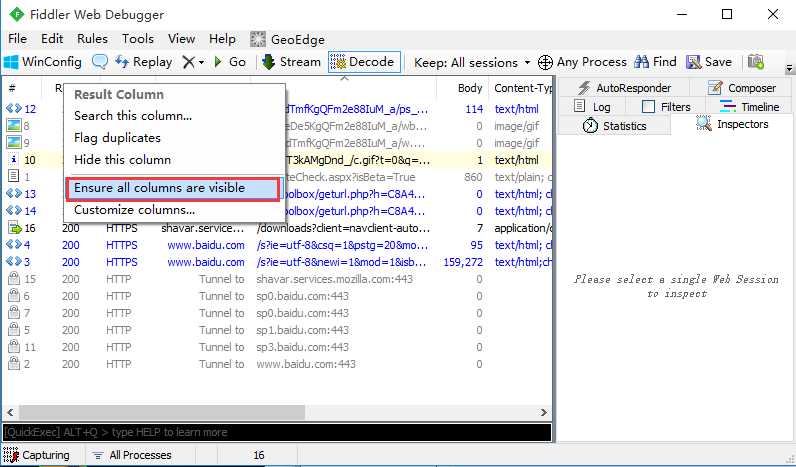Open the Keep: All sessions dropdown
This screenshot has width=796, height=467.
(x=472, y=62)
